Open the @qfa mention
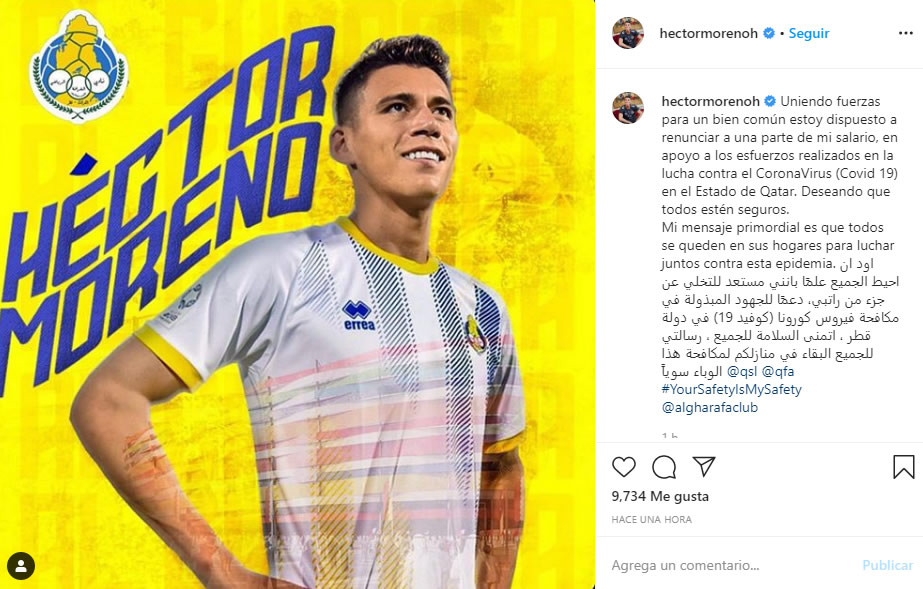The image size is (923, 589). click(778, 371)
